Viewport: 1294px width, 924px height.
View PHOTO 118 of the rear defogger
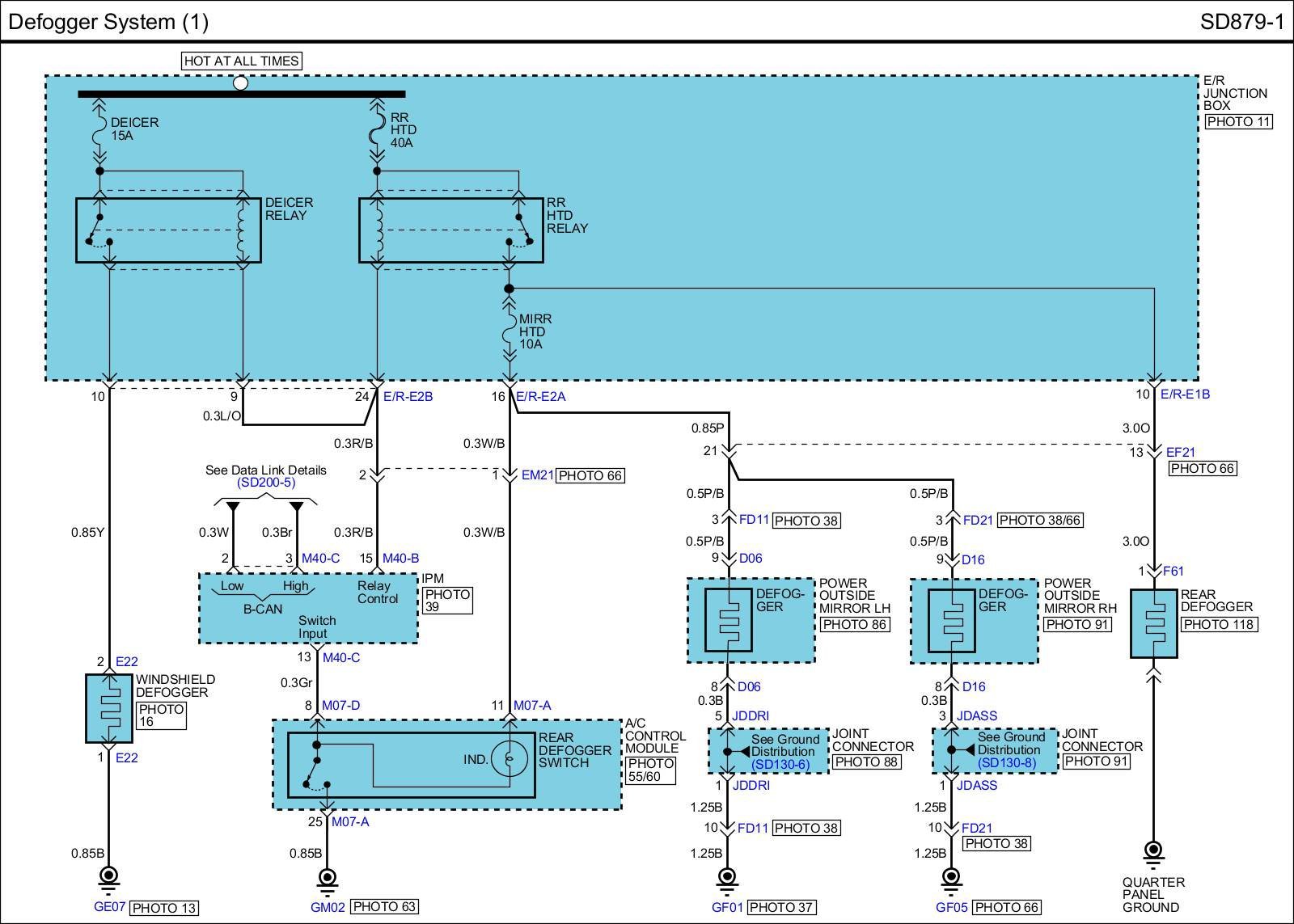[x=1218, y=624]
